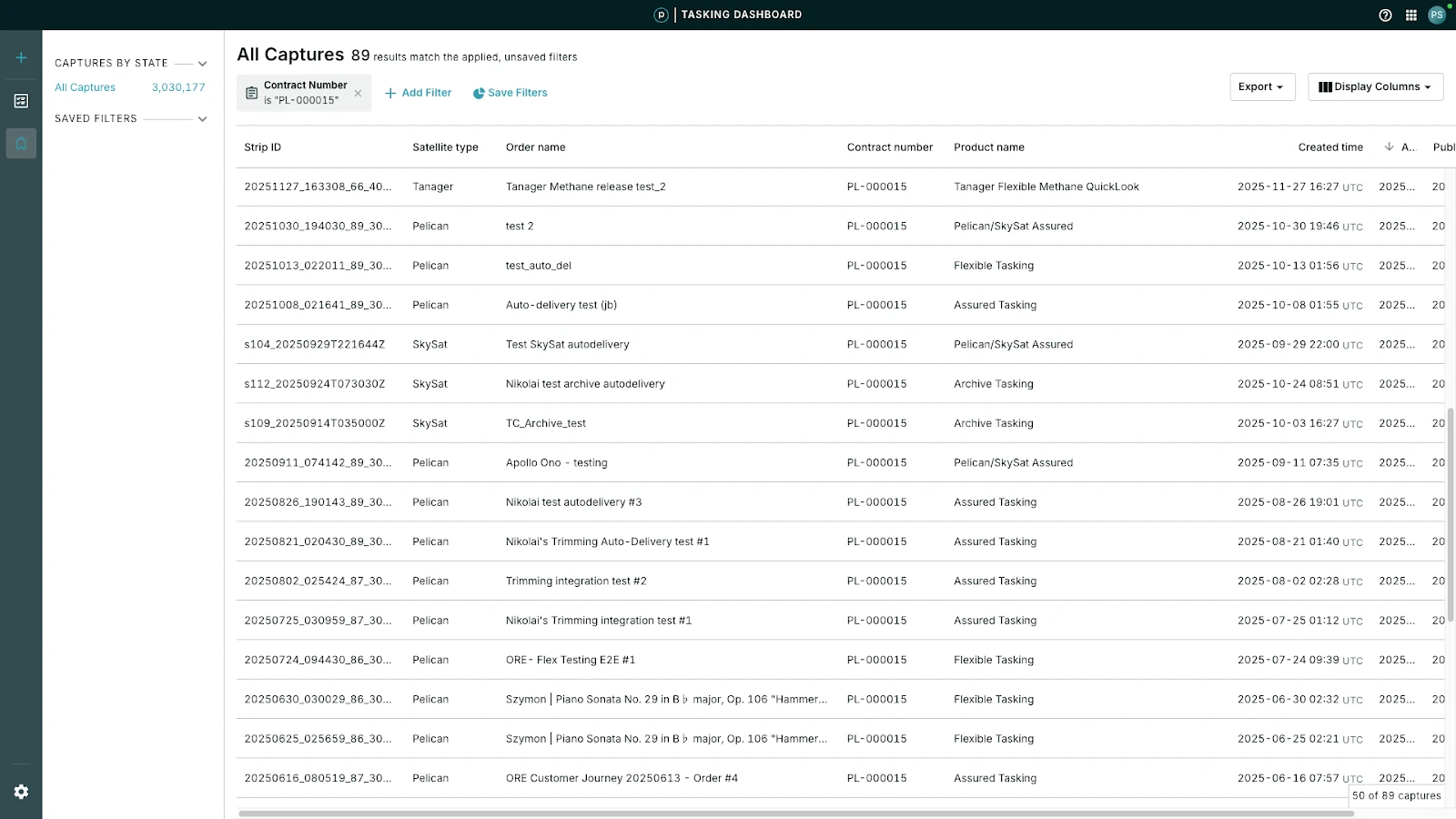Open the Display Columns dropdown
This screenshot has width=1456, height=819.
1374,86
